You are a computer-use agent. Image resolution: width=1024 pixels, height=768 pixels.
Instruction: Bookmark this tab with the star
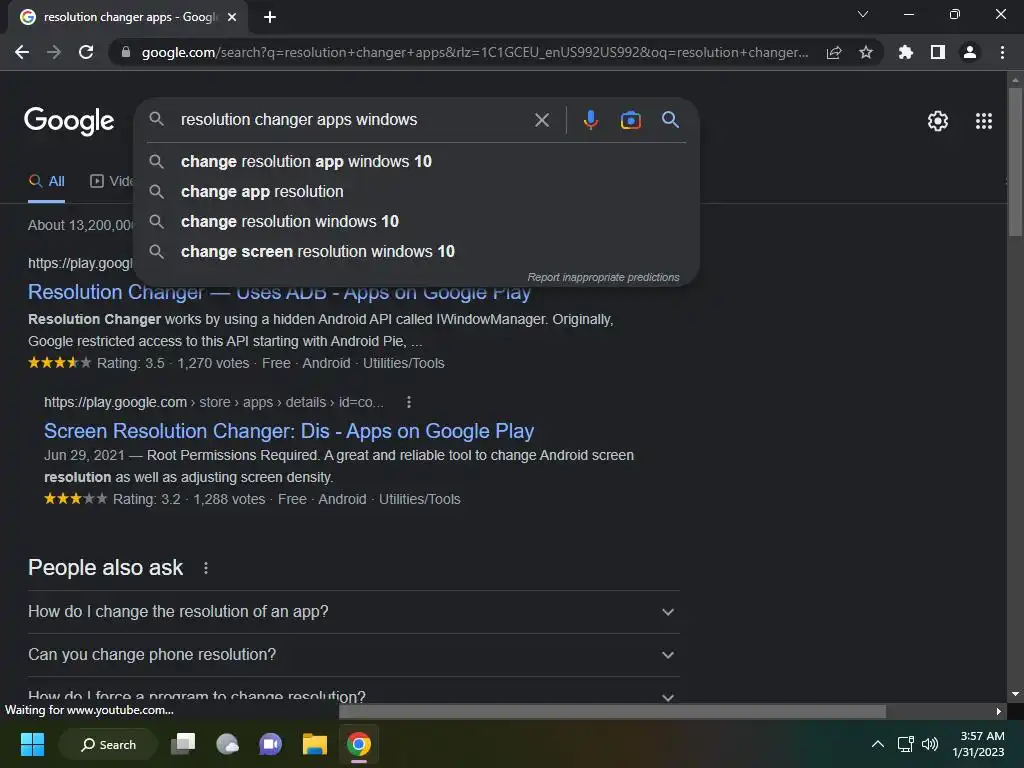(x=866, y=52)
